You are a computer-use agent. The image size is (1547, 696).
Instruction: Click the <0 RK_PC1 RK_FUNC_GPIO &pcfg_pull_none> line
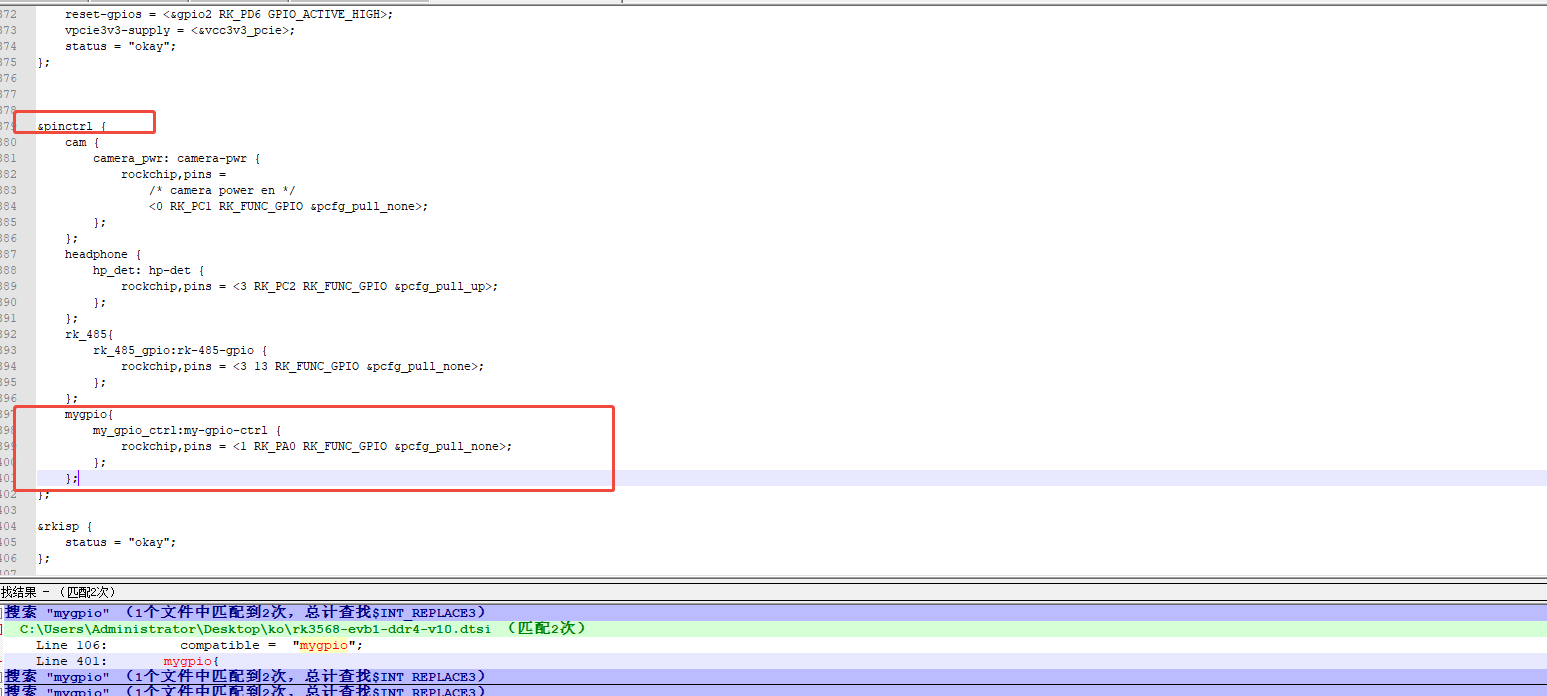(289, 206)
